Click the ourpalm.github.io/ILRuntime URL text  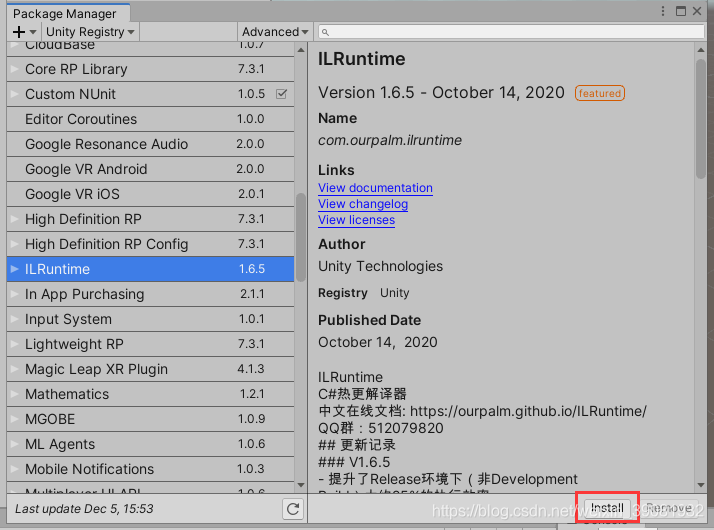(x=528, y=411)
